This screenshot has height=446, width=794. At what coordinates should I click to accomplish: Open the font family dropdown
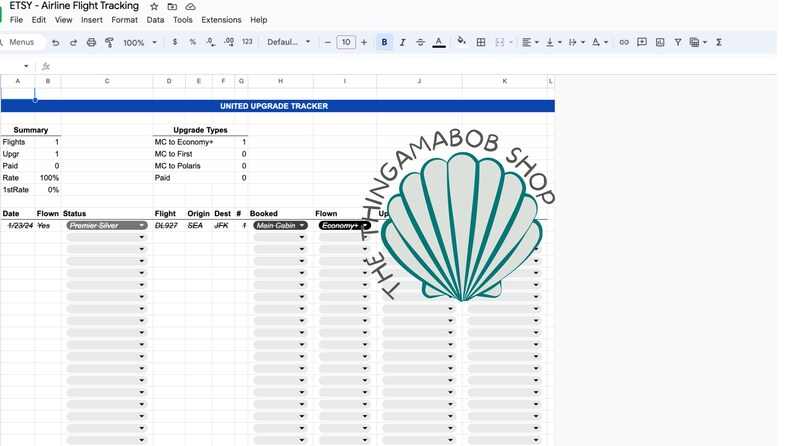289,42
